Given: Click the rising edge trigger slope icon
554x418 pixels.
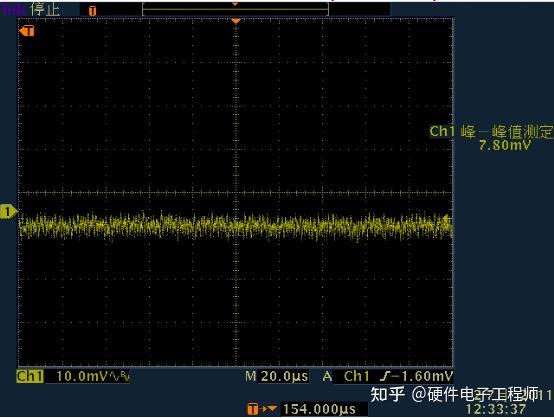Looking at the screenshot, I should click(x=385, y=376).
